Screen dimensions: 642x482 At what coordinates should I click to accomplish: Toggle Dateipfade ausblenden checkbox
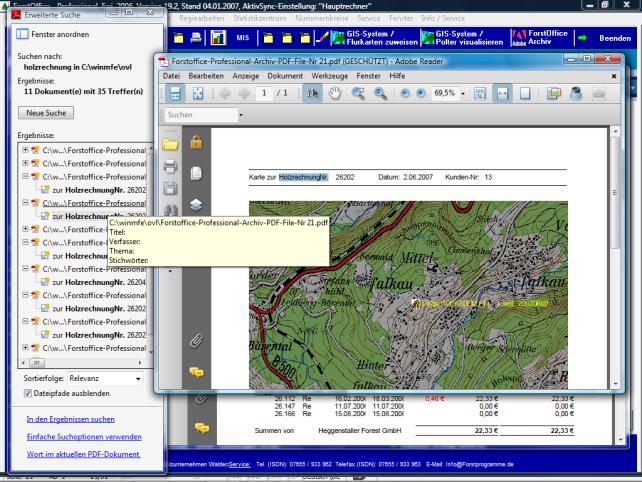(28, 394)
